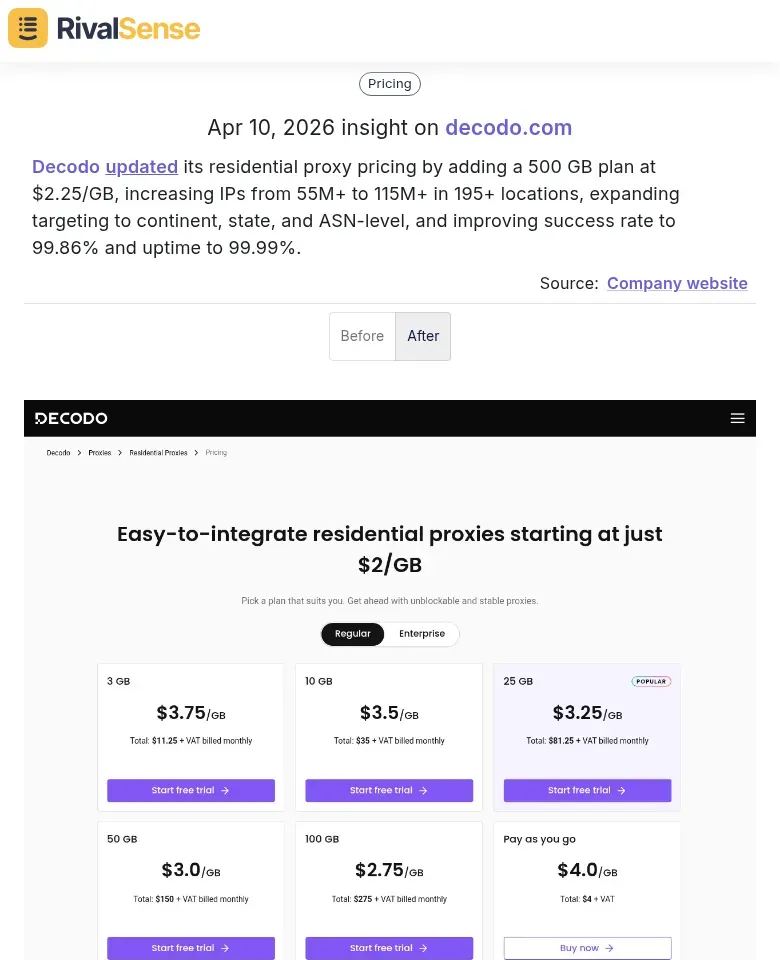Click the Decodo logo in the black navbar
The image size is (780, 960).
(x=70, y=418)
